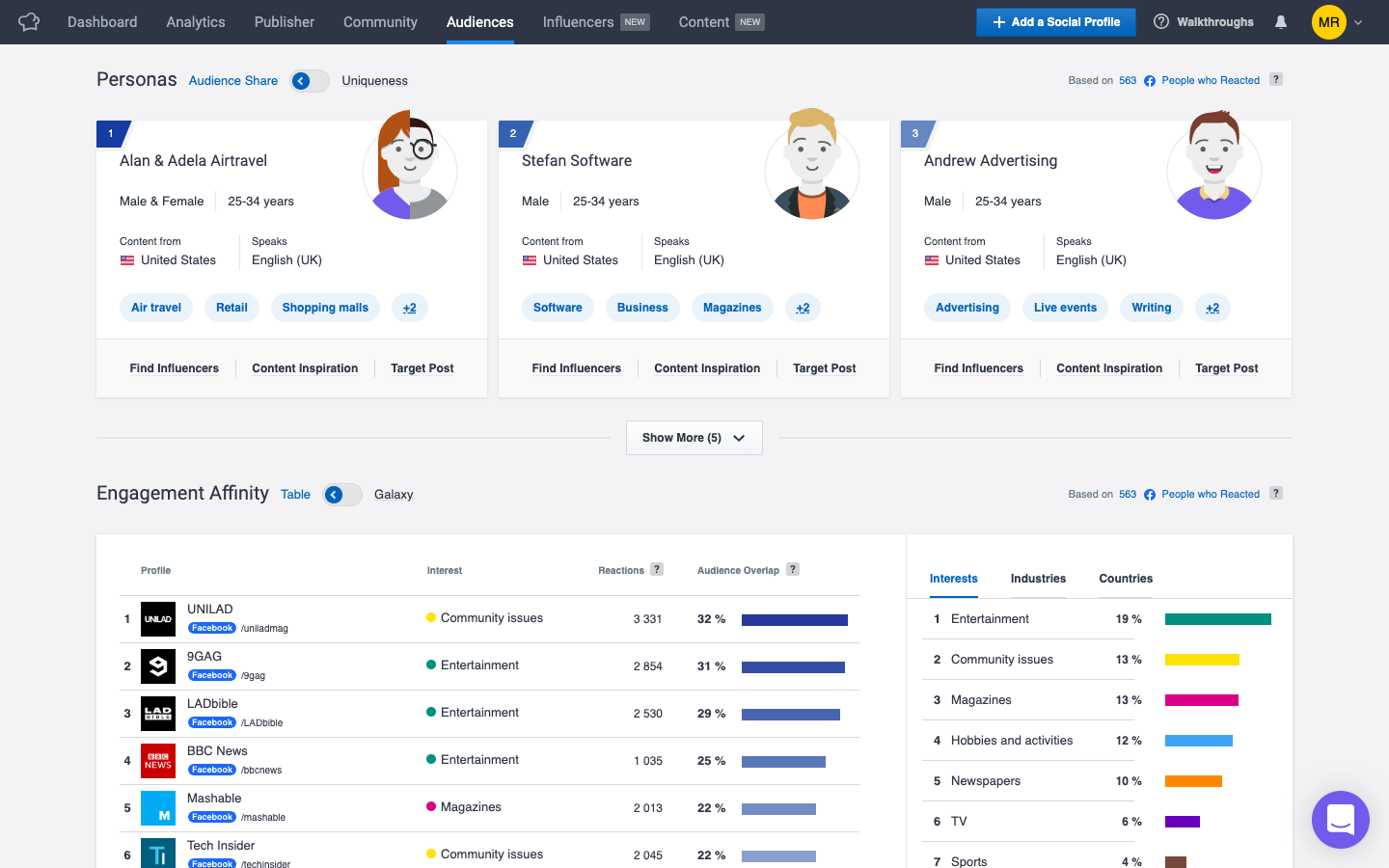Open the notifications bell icon
Screen dimensions: 1389x868
tap(1281, 21)
